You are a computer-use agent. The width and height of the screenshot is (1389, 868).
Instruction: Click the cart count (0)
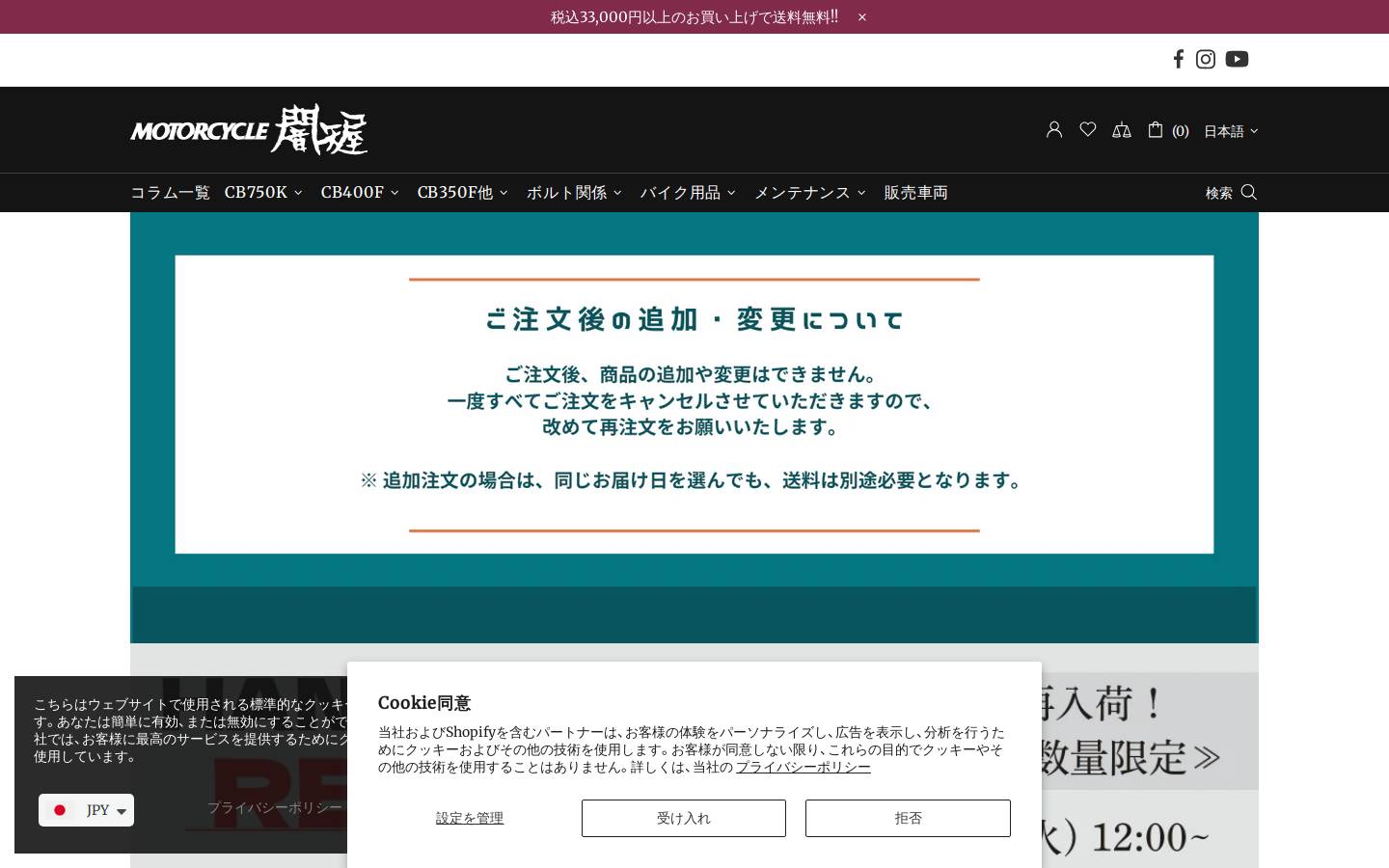click(x=1181, y=131)
